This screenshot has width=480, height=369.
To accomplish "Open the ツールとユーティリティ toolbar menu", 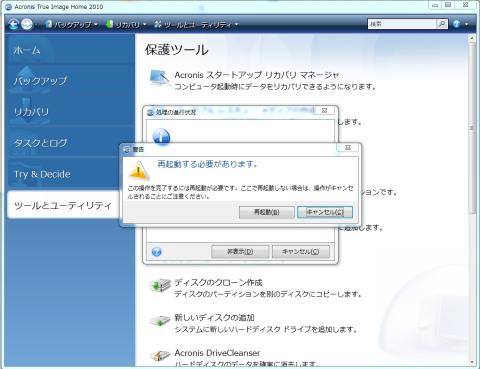I will point(196,24).
